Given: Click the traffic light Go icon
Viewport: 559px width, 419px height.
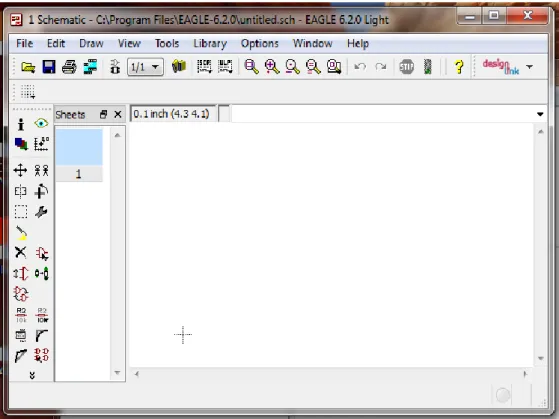Looking at the screenshot, I should [x=427, y=67].
